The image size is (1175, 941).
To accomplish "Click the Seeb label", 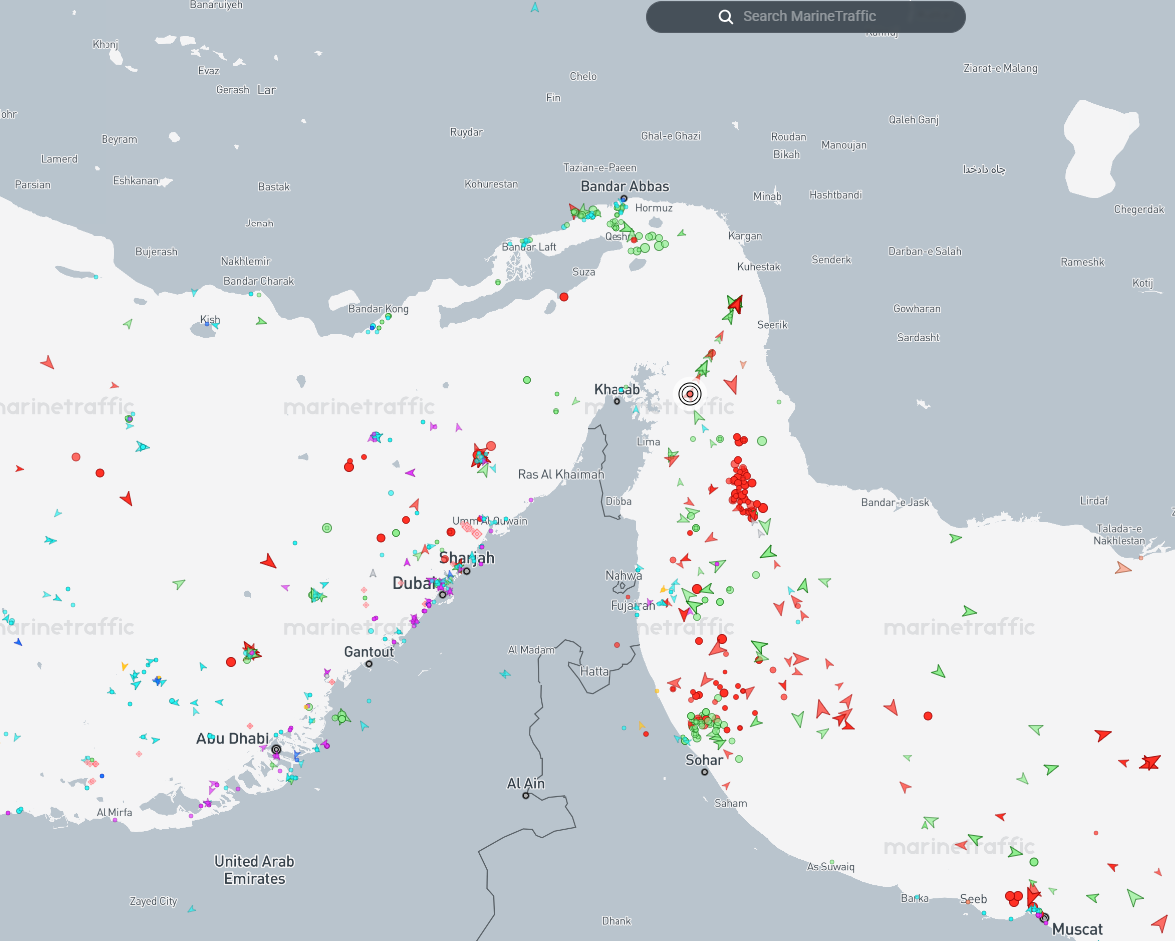I will point(973,899).
